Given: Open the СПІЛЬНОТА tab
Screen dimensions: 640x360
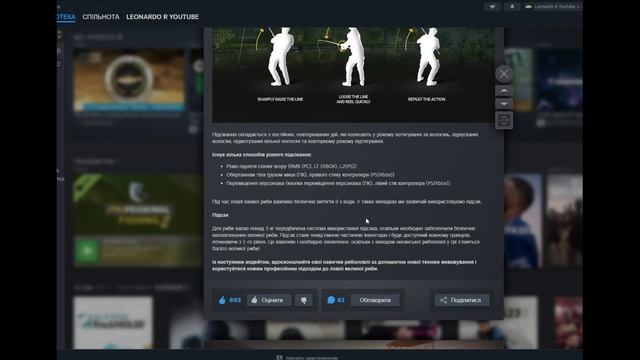Looking at the screenshot, I should click(x=101, y=17).
